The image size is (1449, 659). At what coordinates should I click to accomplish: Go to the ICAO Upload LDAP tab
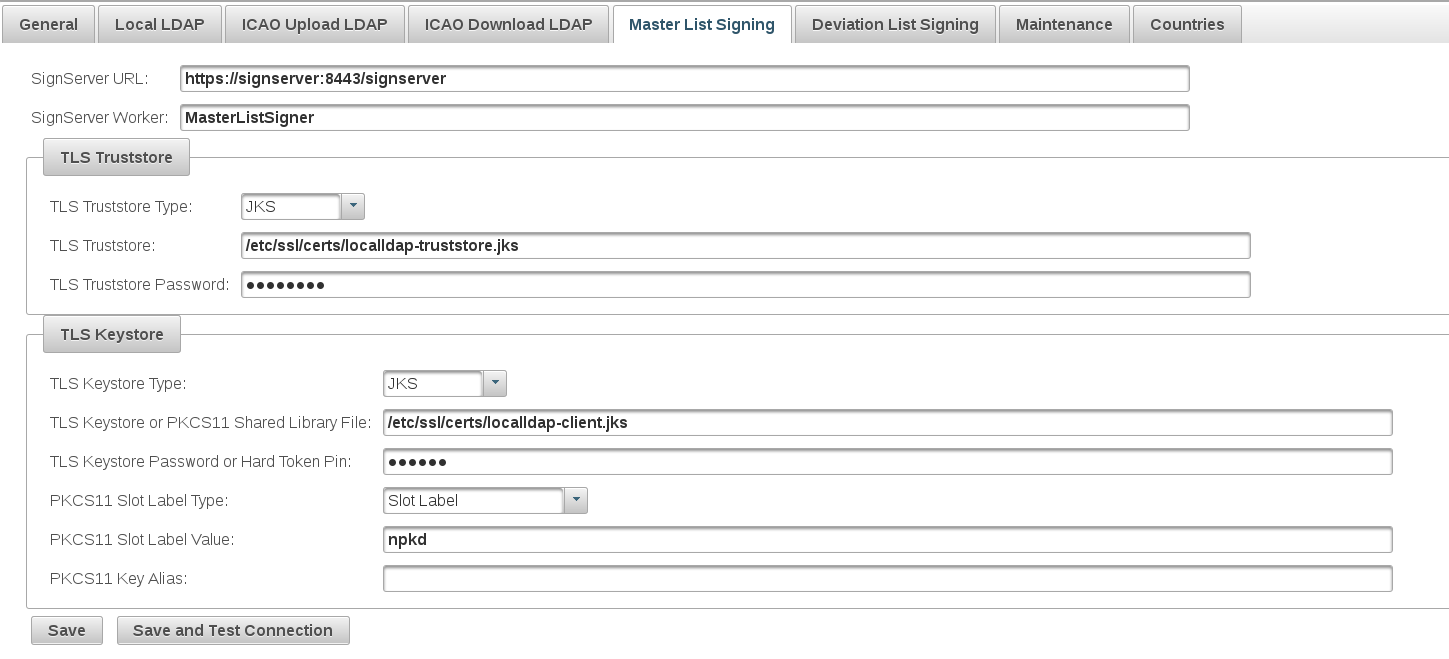pyautogui.click(x=314, y=24)
